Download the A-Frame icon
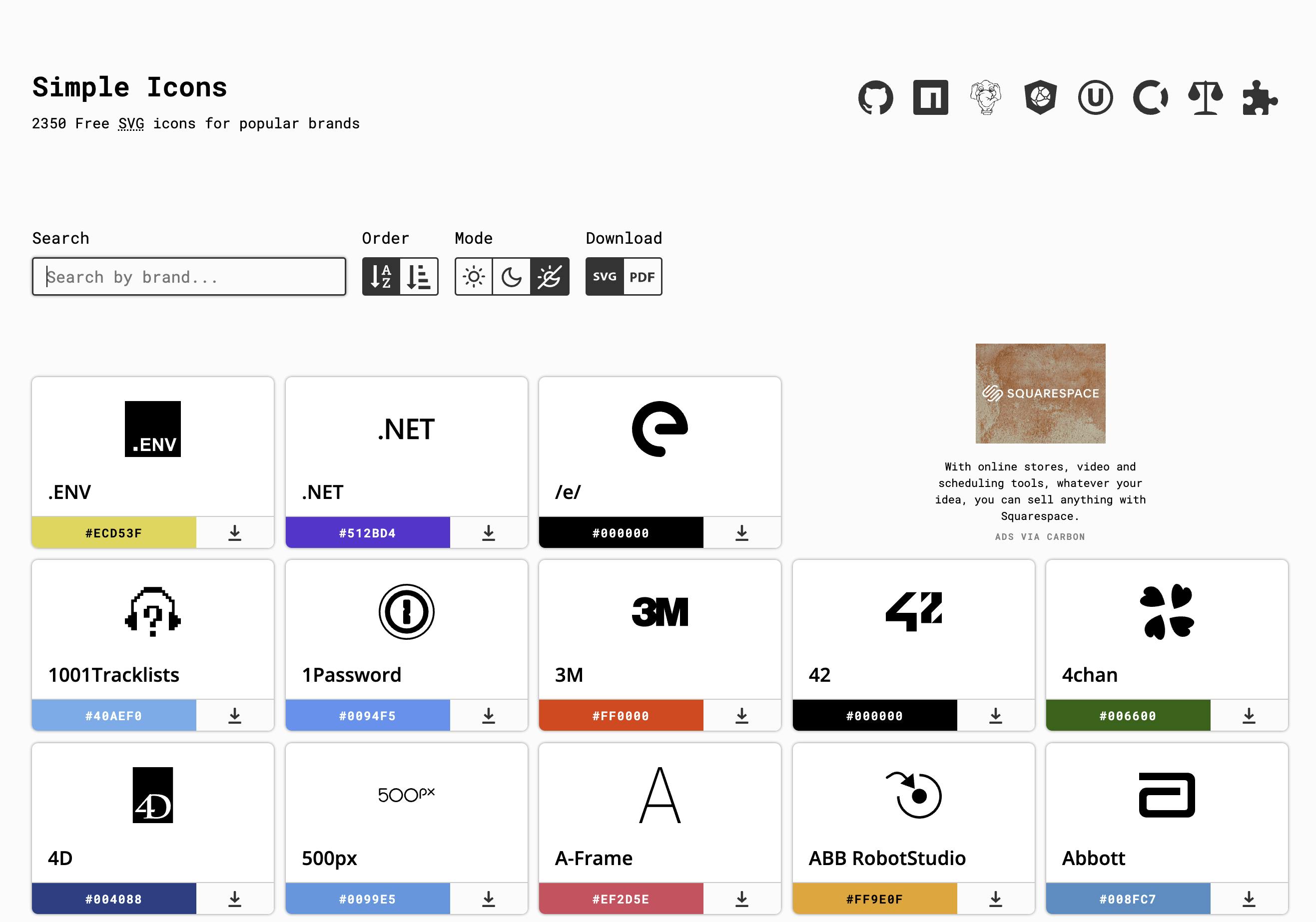The image size is (1316, 922). 741,899
